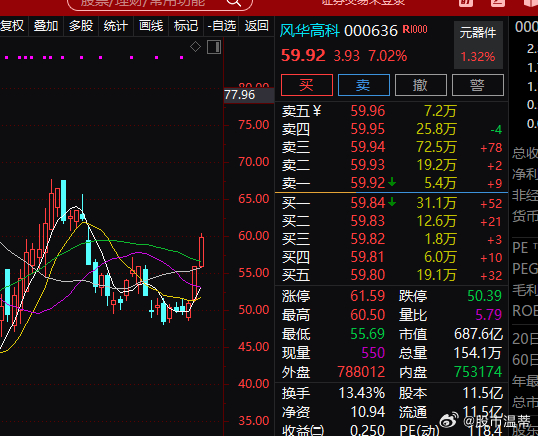Viewport: 538px width, 436px height.
Task: Click the 撤 cancel order button
Action: point(421,85)
